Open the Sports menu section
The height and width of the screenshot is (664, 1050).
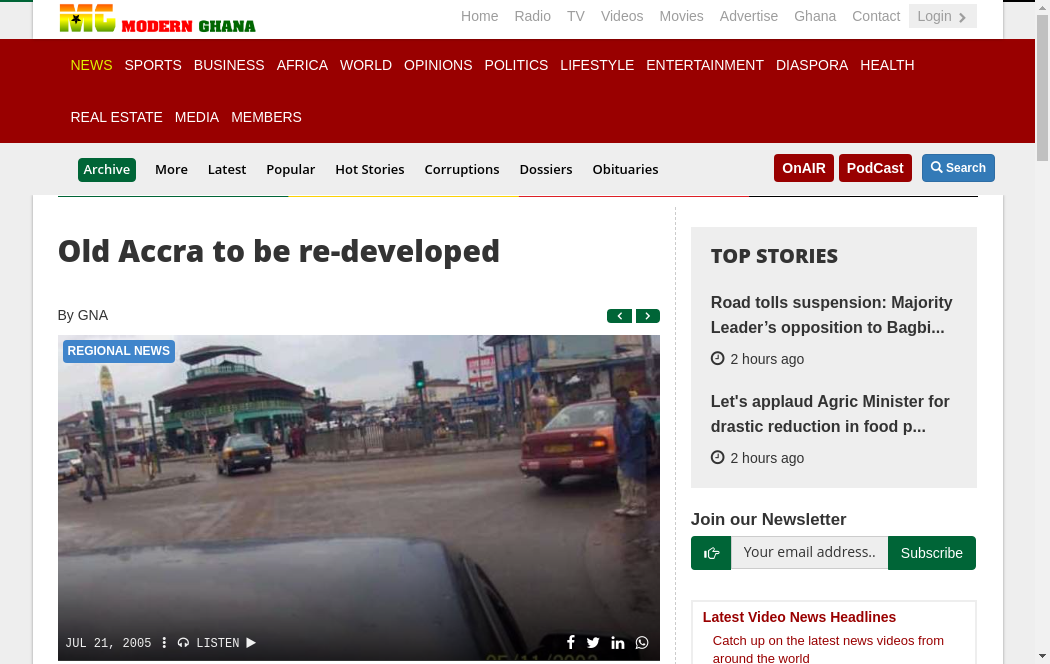coord(153,65)
